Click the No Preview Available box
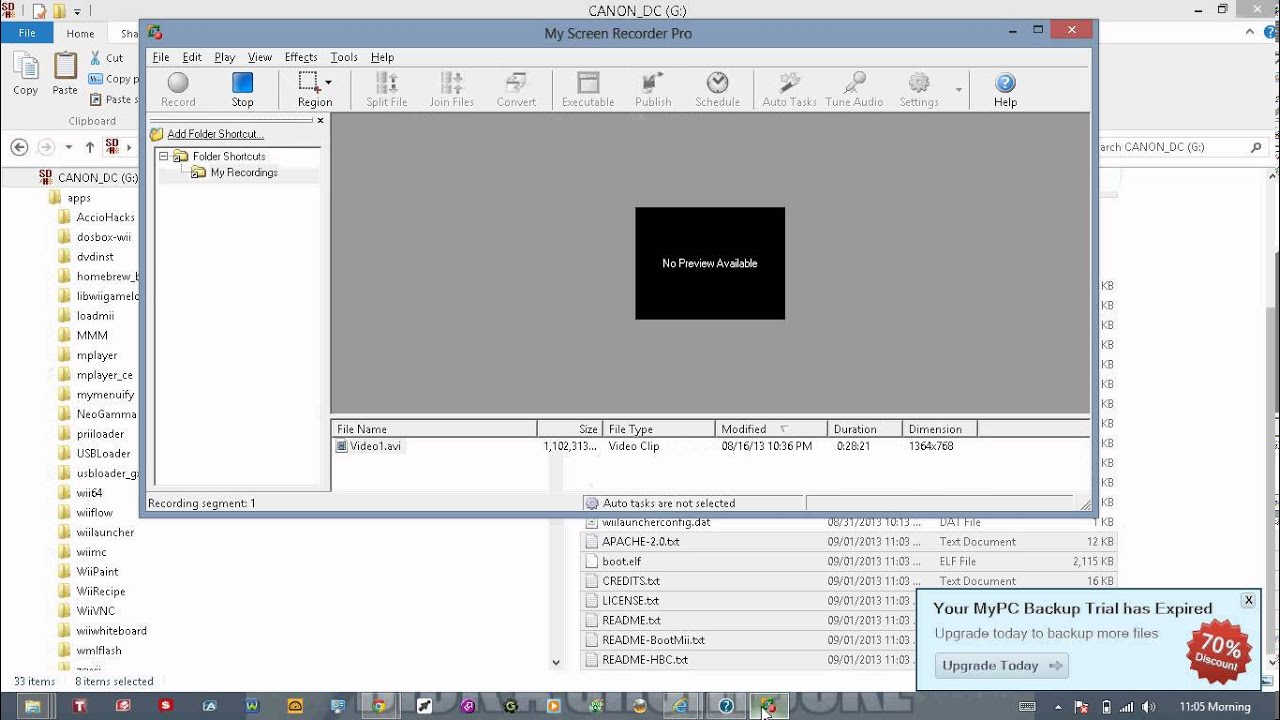Image resolution: width=1280 pixels, height=720 pixels. (710, 264)
